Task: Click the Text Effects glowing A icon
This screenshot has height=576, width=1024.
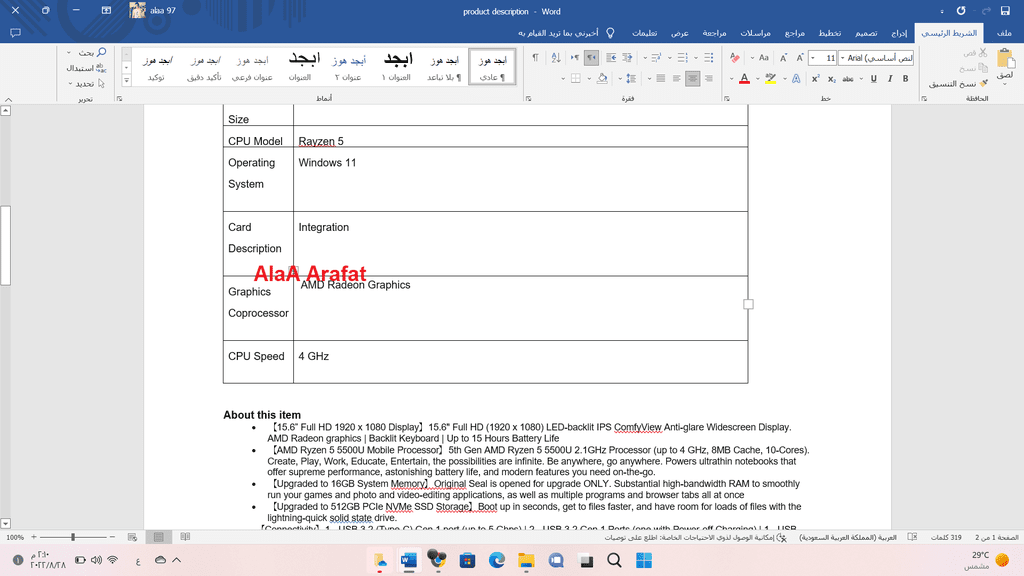Action: coord(796,78)
